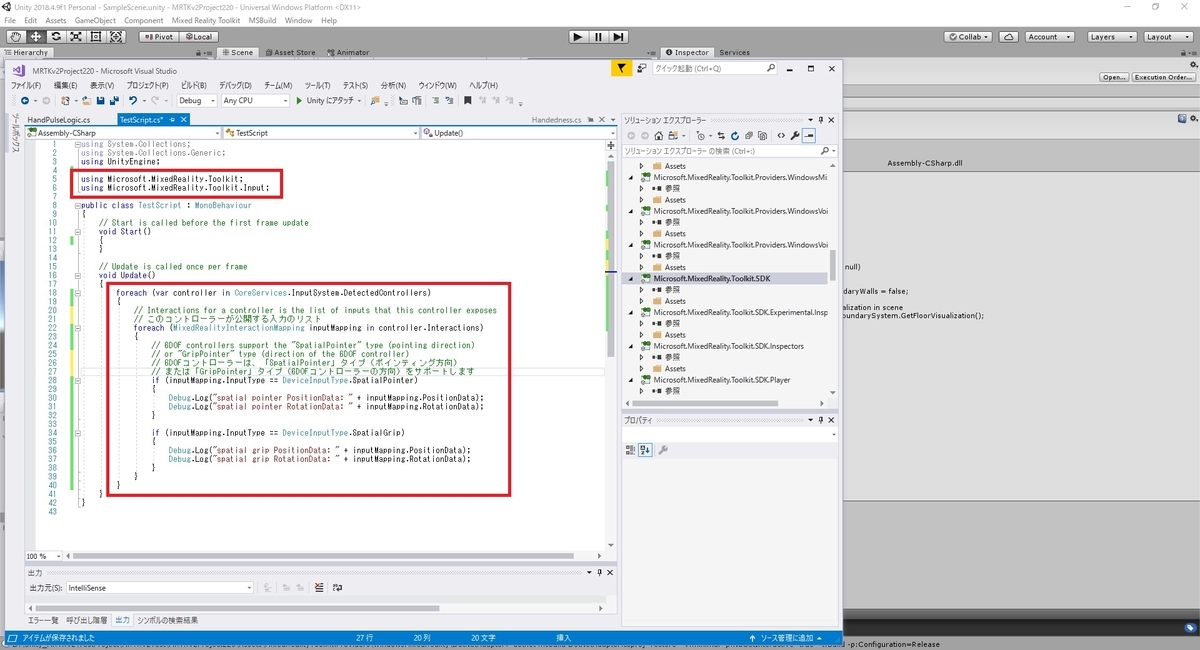Switch to Unity Asset Store tab
Viewport: 1200px width, 650px height.
[x=290, y=52]
